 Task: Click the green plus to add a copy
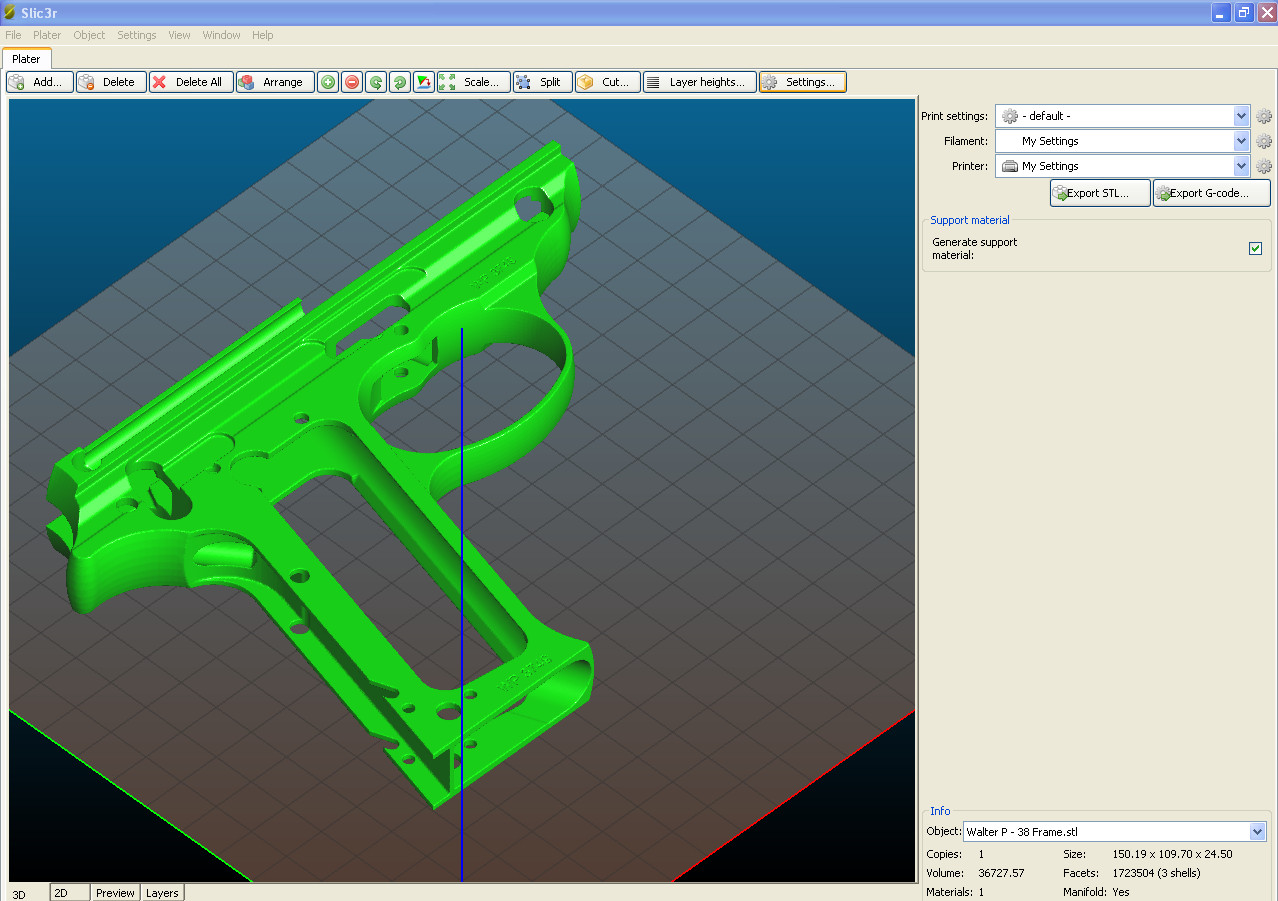point(327,81)
